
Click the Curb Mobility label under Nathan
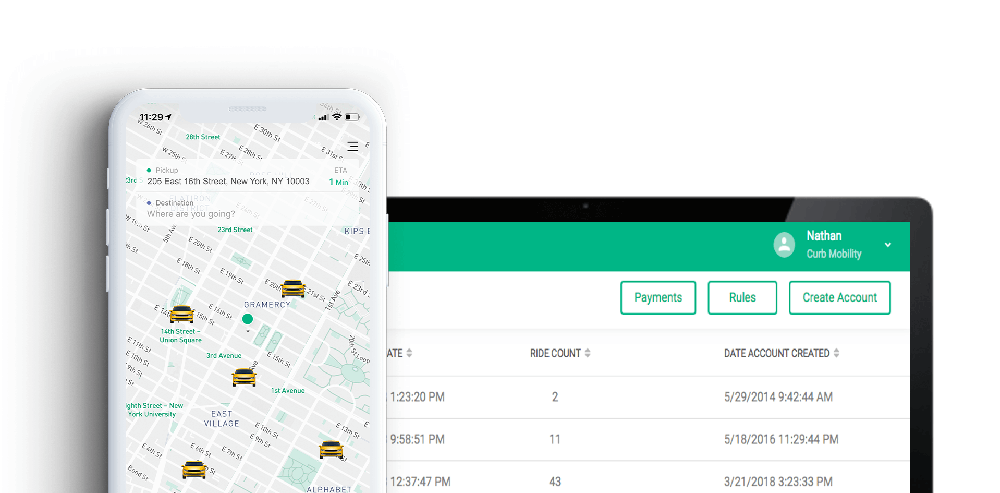(834, 254)
